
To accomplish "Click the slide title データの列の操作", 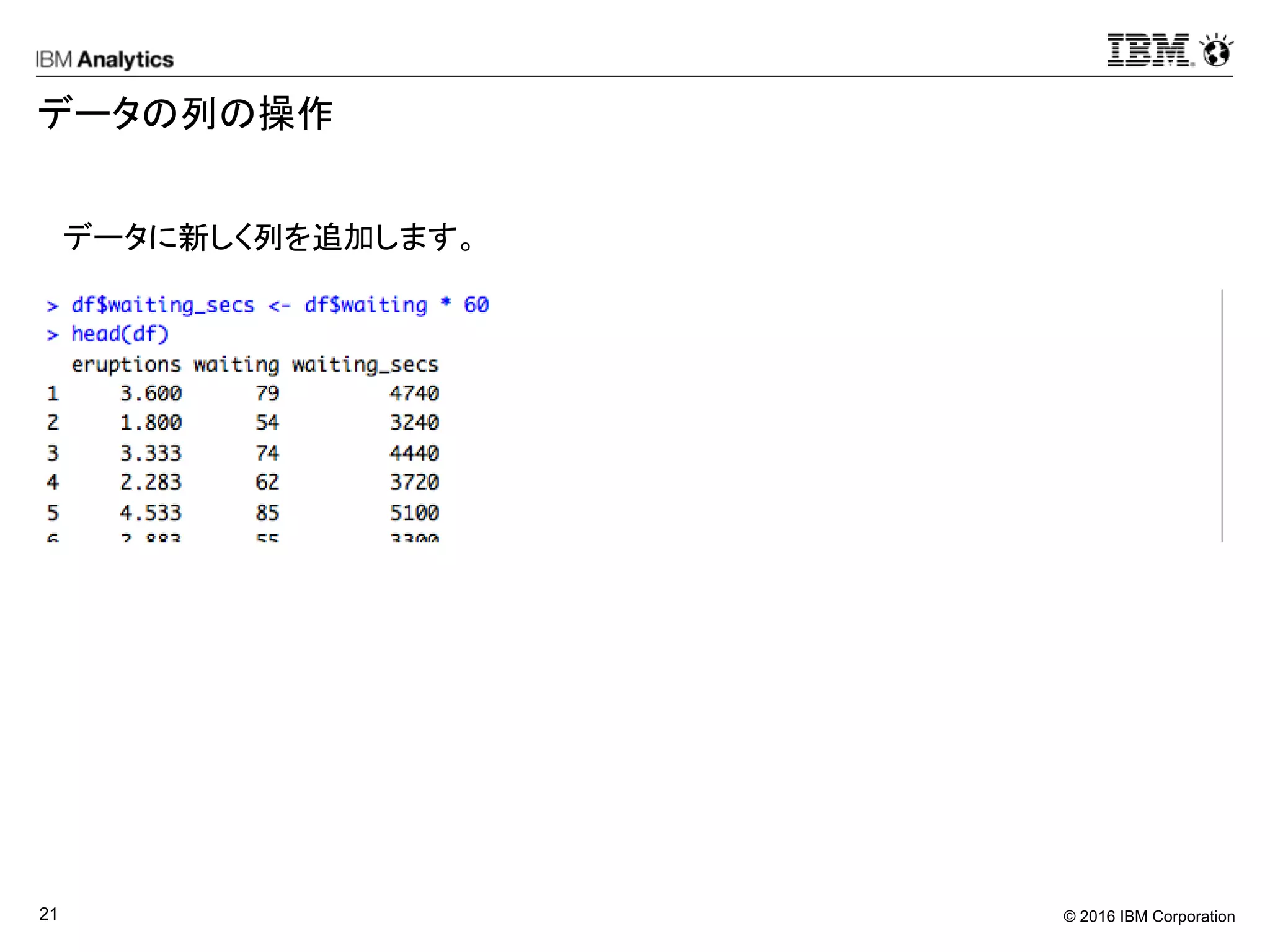I will [x=185, y=113].
